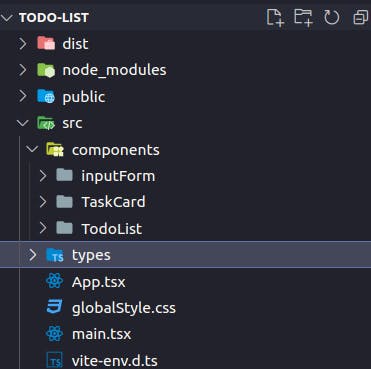The width and height of the screenshot is (371, 369).
Task: Click the red dist folder icon
Action: [x=46, y=43]
